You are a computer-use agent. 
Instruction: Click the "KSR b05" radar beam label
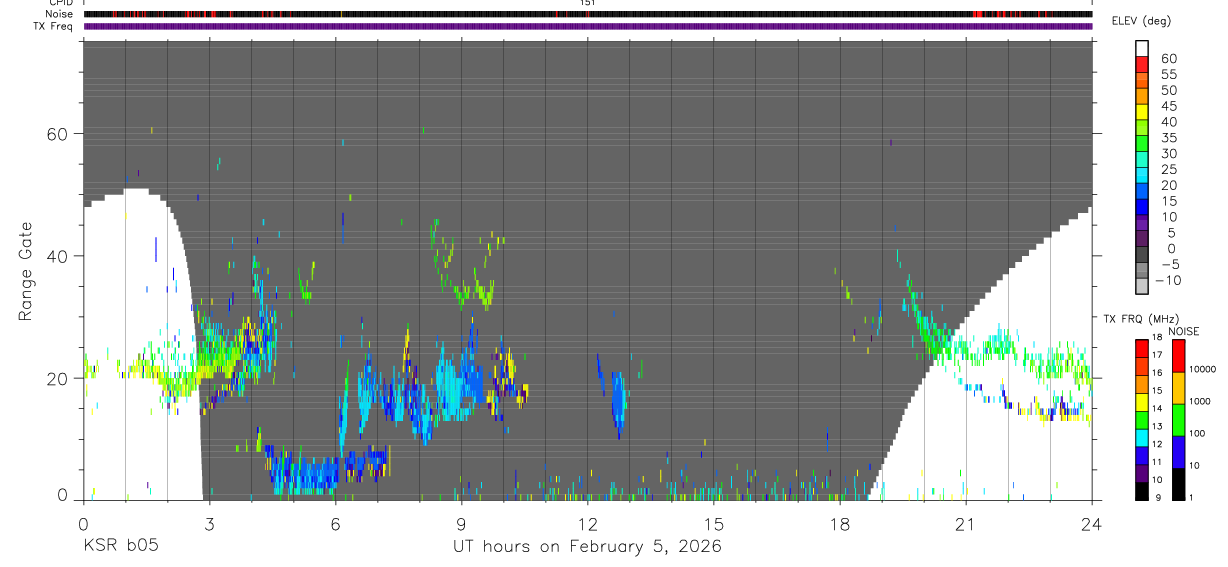(x=120, y=547)
